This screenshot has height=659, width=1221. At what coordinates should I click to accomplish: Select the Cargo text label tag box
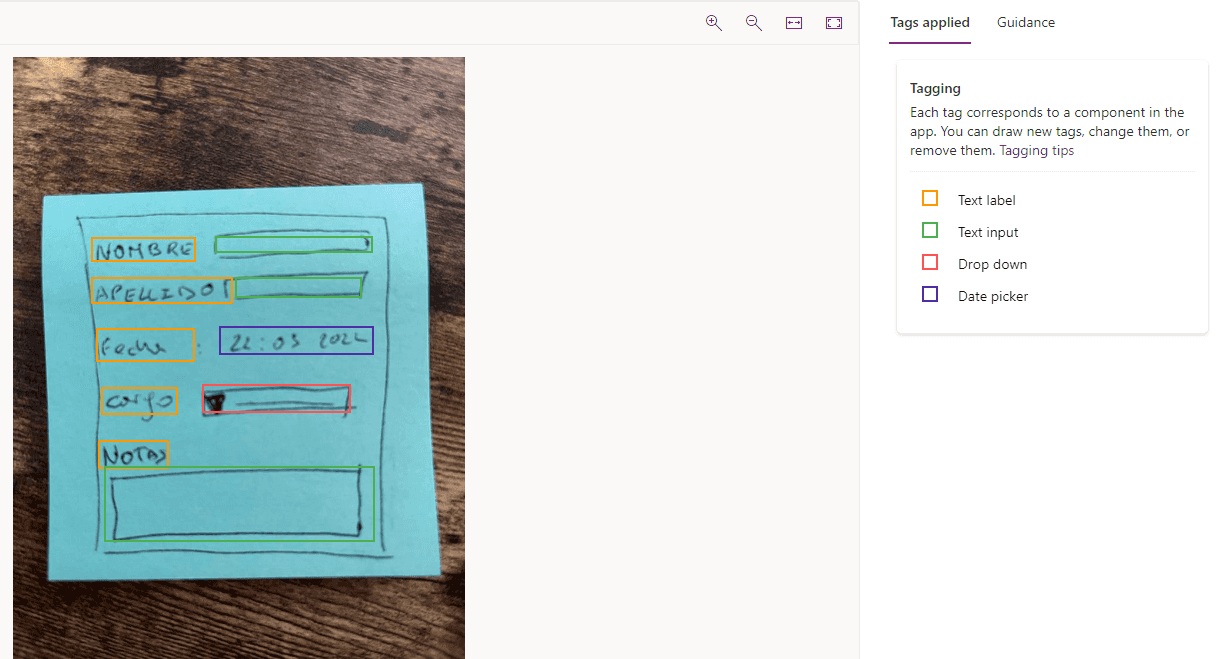pyautogui.click(x=140, y=402)
